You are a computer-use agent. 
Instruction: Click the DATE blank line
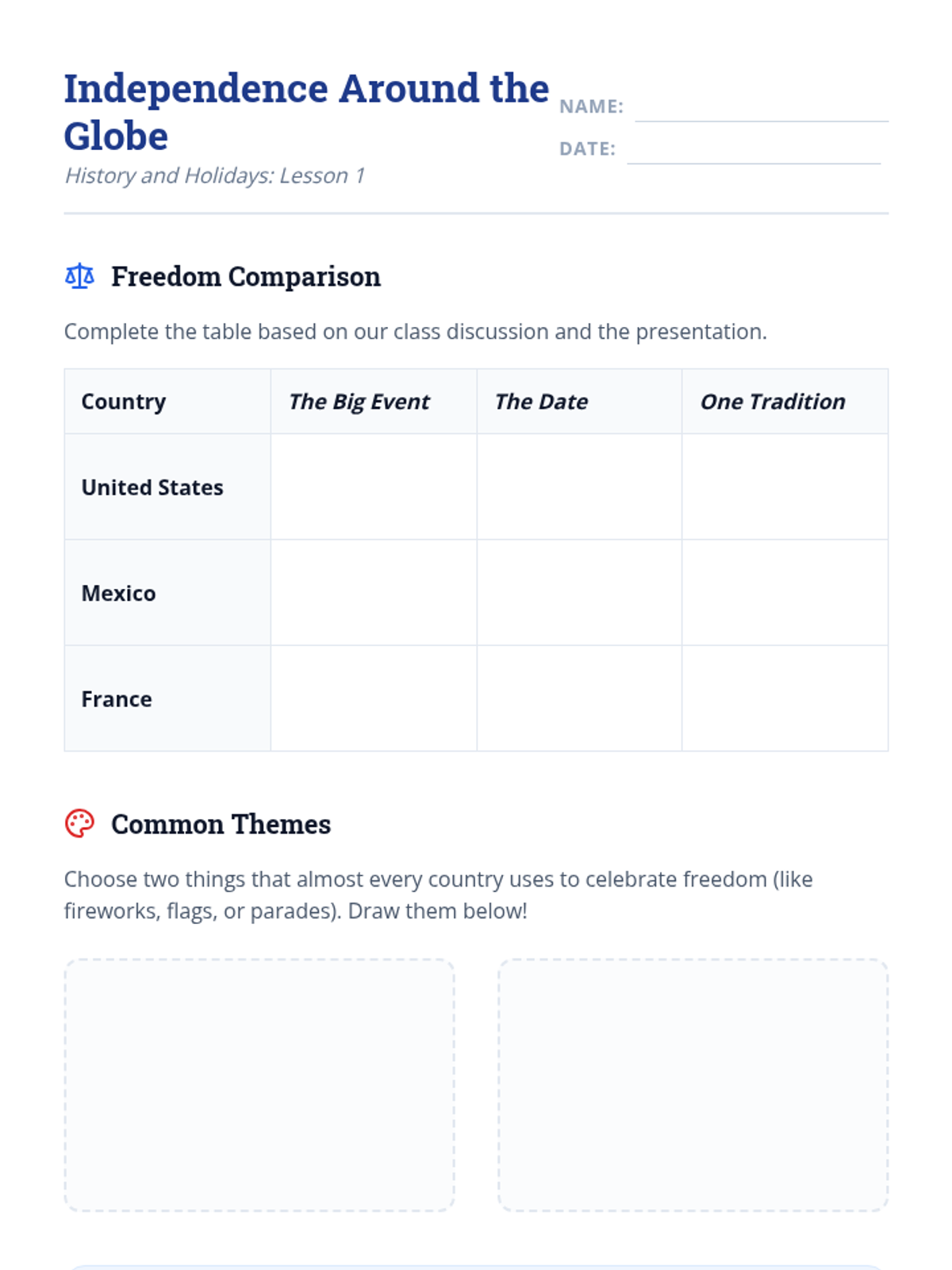(x=753, y=152)
